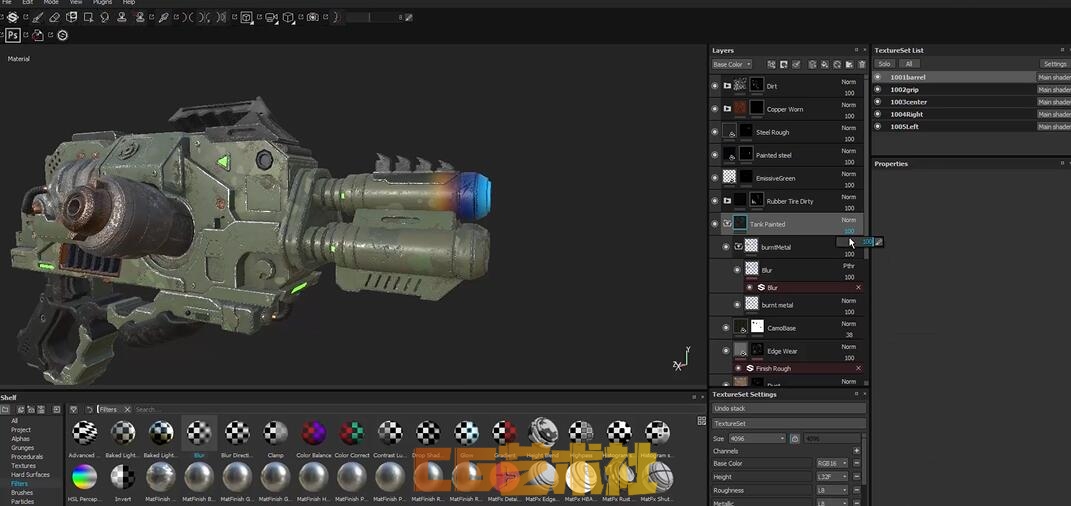Open TextureSet List Settings
Image resolution: width=1071 pixels, height=506 pixels.
(1055, 64)
